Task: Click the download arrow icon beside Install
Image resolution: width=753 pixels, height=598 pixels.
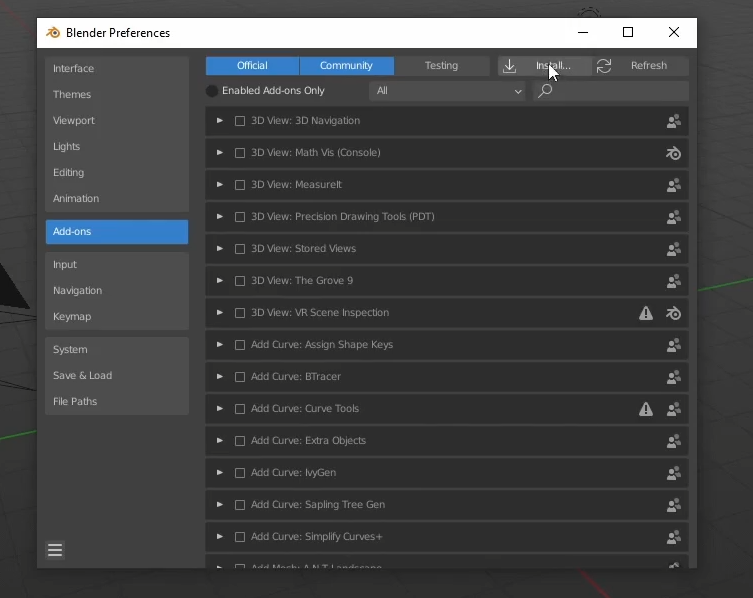Action: pyautogui.click(x=510, y=66)
